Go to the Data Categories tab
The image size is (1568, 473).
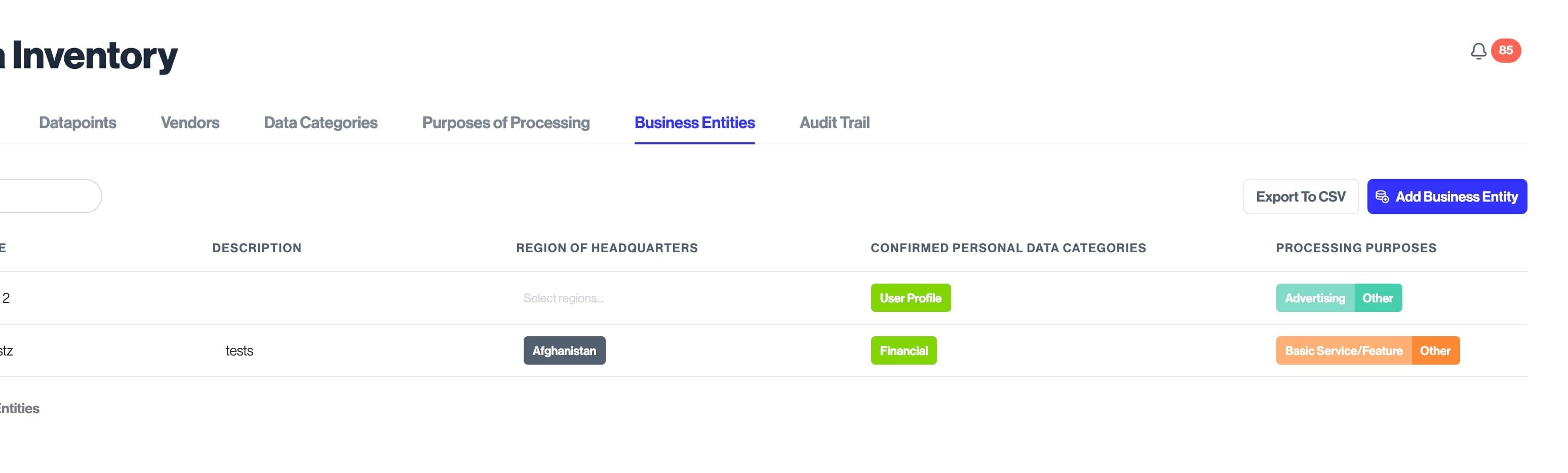(320, 123)
